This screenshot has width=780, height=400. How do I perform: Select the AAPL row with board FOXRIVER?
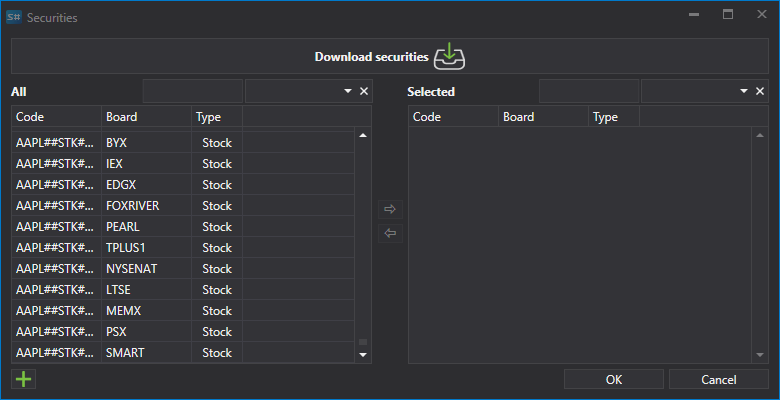pos(183,205)
